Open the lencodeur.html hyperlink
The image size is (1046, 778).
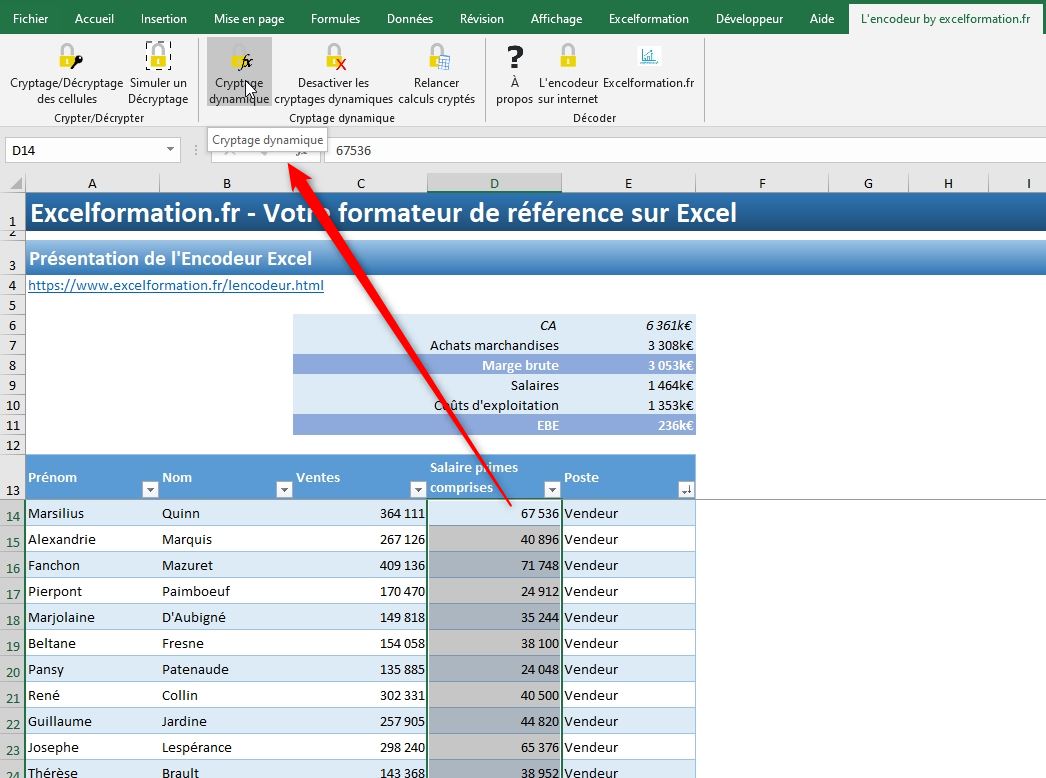[175, 285]
